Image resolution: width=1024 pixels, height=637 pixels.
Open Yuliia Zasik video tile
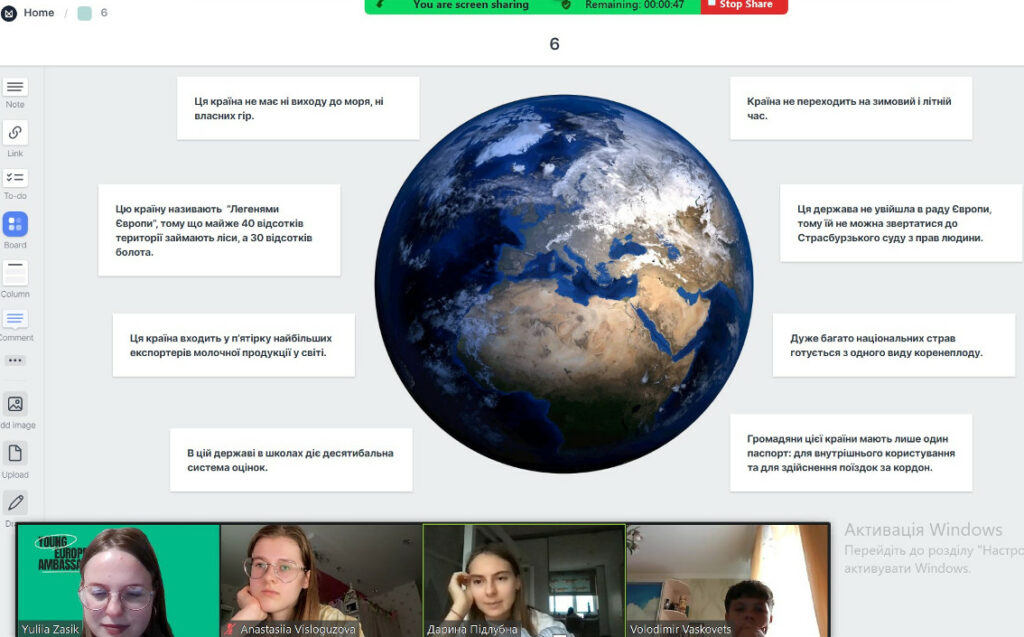[x=118, y=580]
